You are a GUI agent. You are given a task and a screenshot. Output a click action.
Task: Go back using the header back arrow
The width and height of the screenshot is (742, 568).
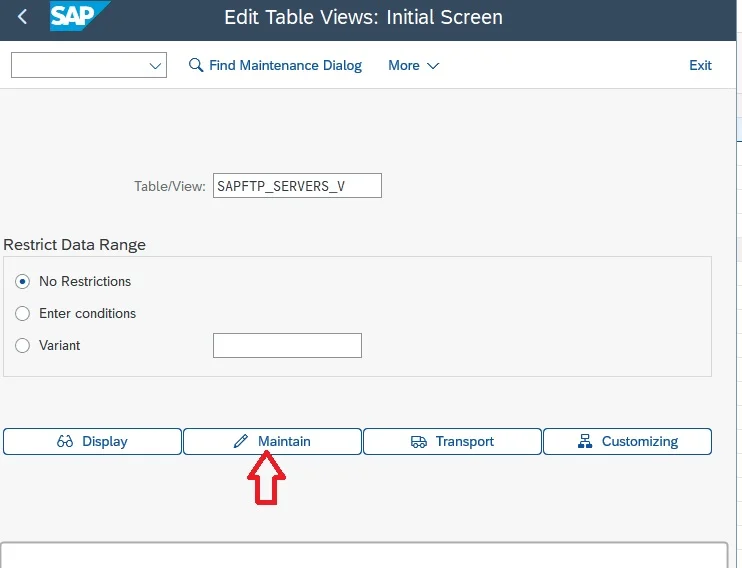click(x=22, y=17)
